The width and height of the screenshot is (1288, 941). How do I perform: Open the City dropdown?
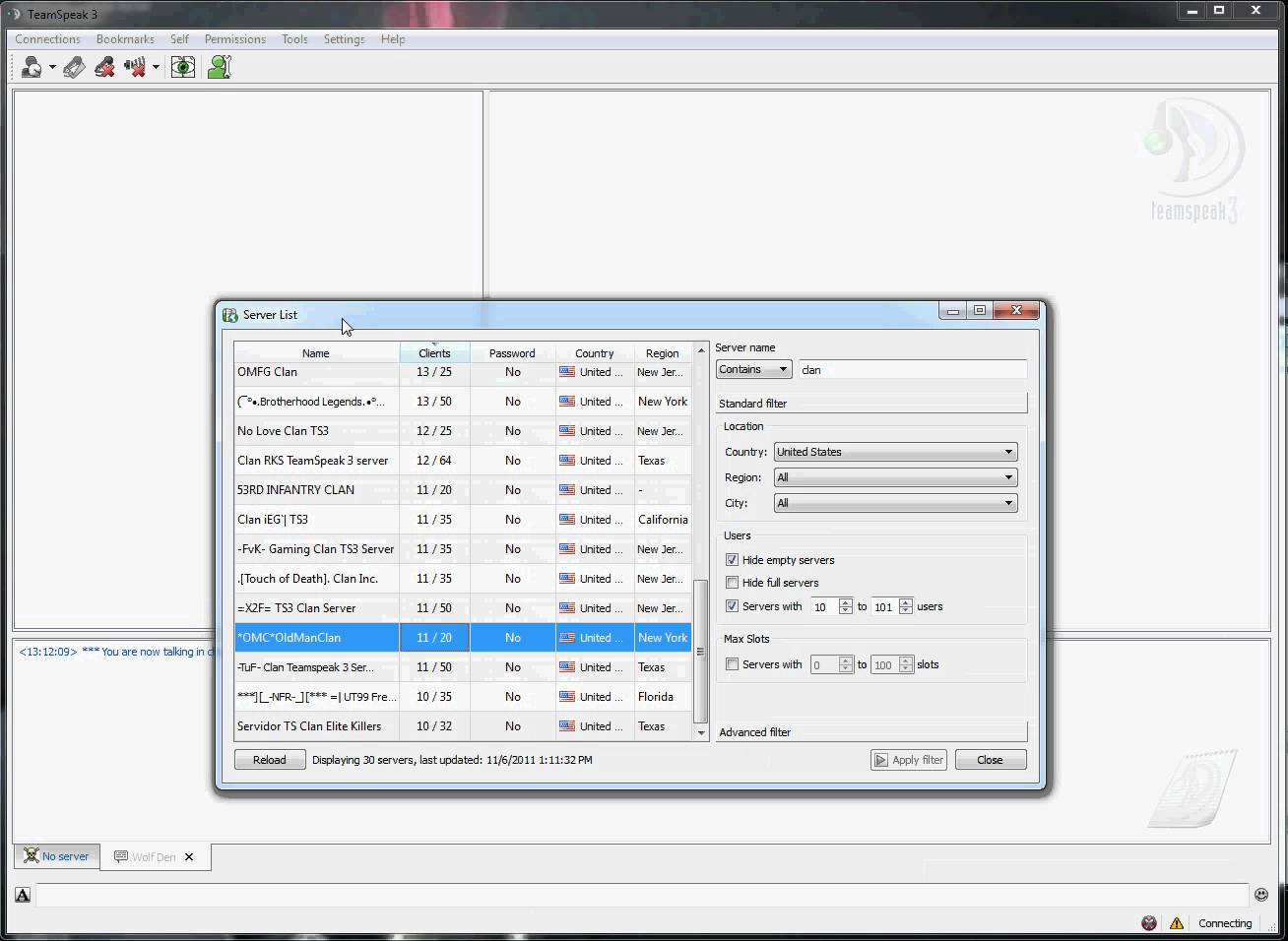point(895,503)
